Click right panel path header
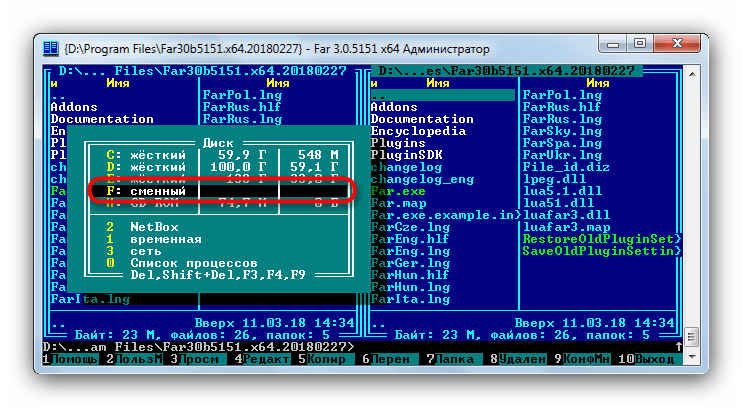The height and width of the screenshot is (408, 743). tap(506, 71)
